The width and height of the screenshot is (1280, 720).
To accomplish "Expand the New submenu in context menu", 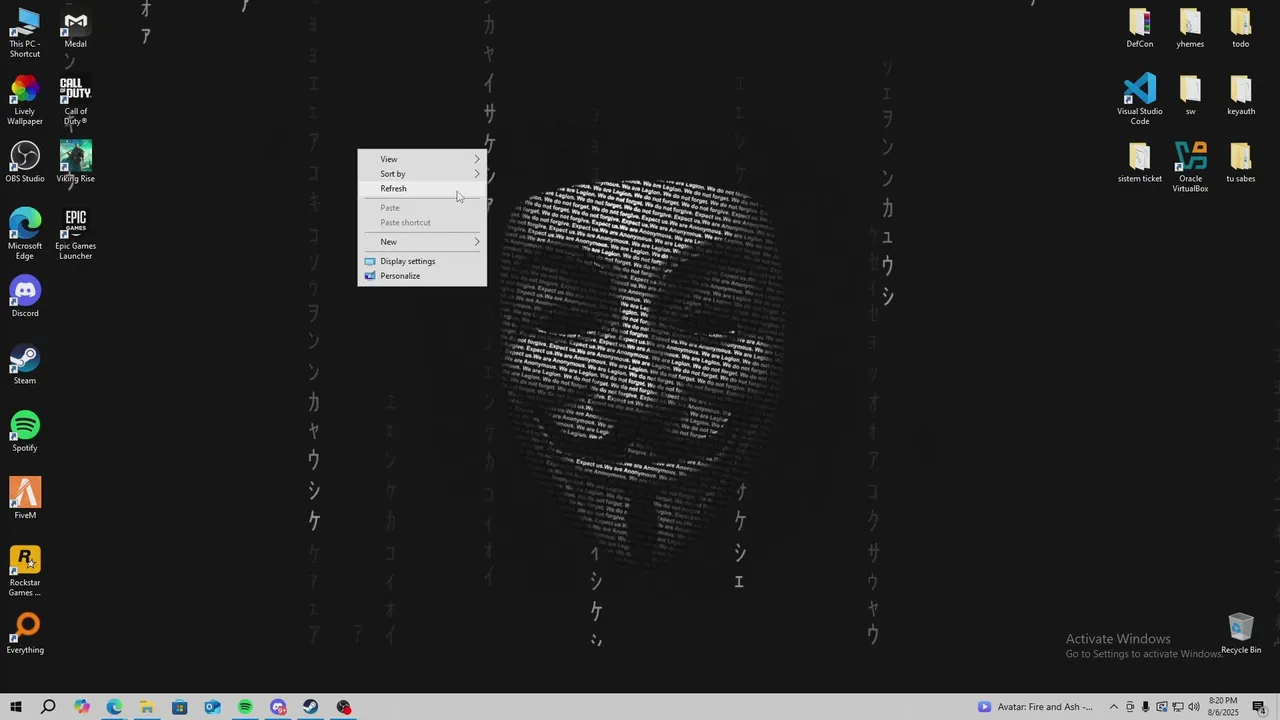I will 422,242.
